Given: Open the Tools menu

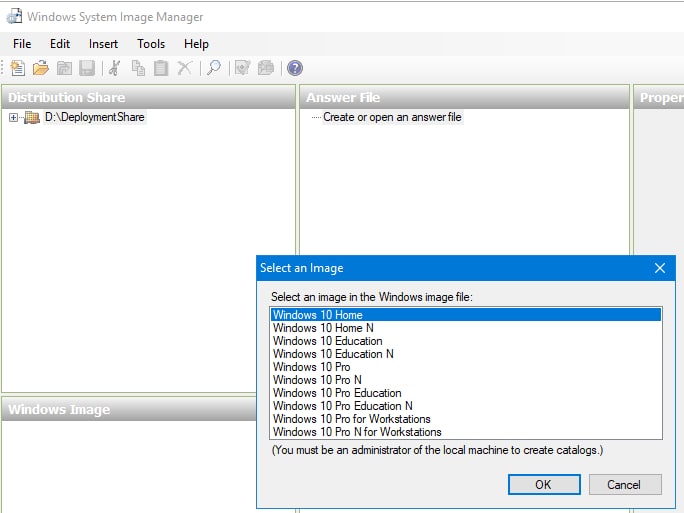Looking at the screenshot, I should pos(151,44).
